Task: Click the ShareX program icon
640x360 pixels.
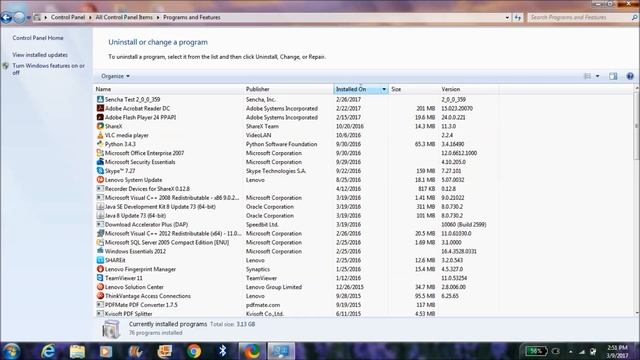Action: click(x=100, y=126)
